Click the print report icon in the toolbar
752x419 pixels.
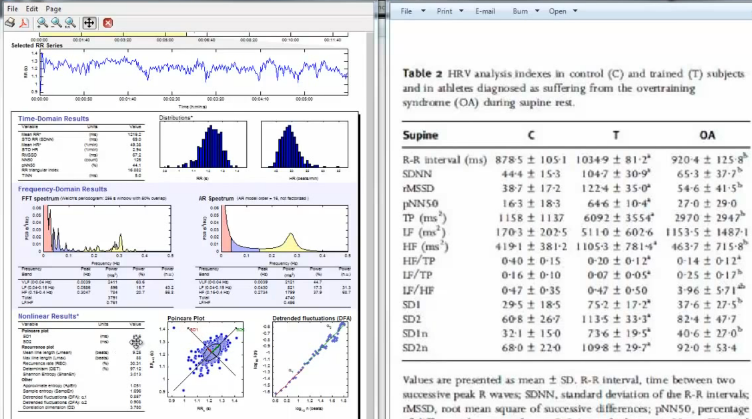(8, 21)
